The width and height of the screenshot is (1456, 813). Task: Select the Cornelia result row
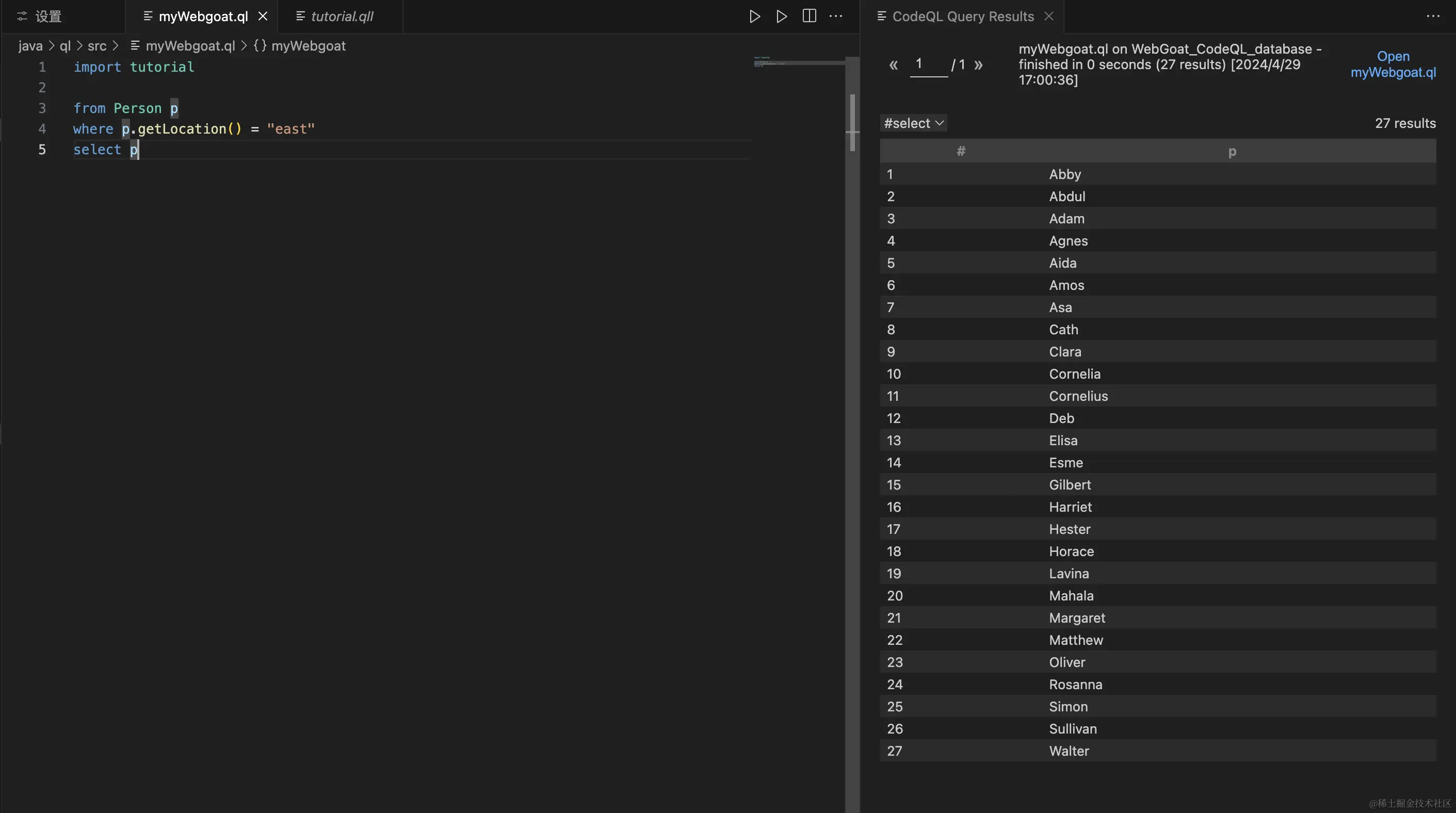click(1158, 373)
